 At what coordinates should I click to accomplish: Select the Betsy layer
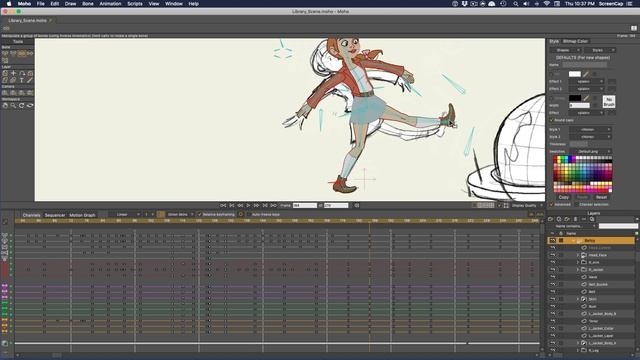(591, 241)
